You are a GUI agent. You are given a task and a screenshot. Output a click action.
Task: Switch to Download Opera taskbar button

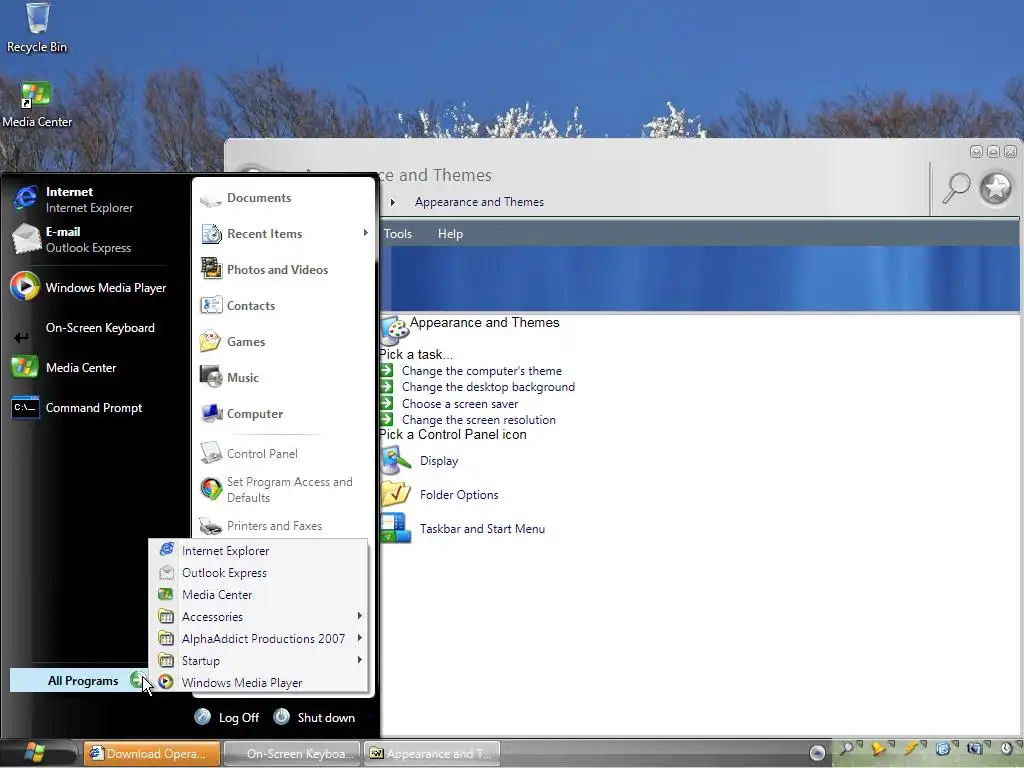[152, 754]
